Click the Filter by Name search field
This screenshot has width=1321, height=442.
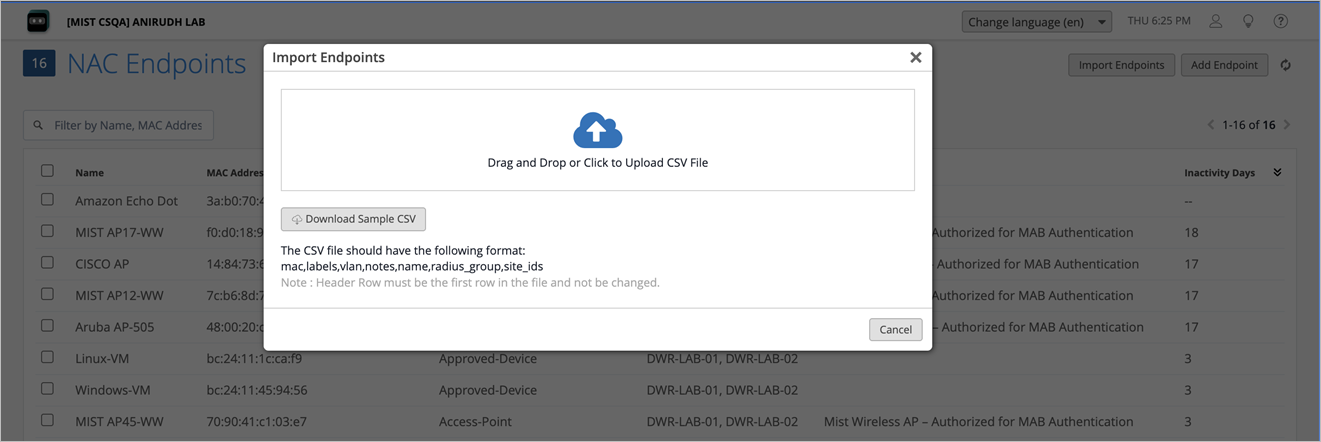coord(118,125)
